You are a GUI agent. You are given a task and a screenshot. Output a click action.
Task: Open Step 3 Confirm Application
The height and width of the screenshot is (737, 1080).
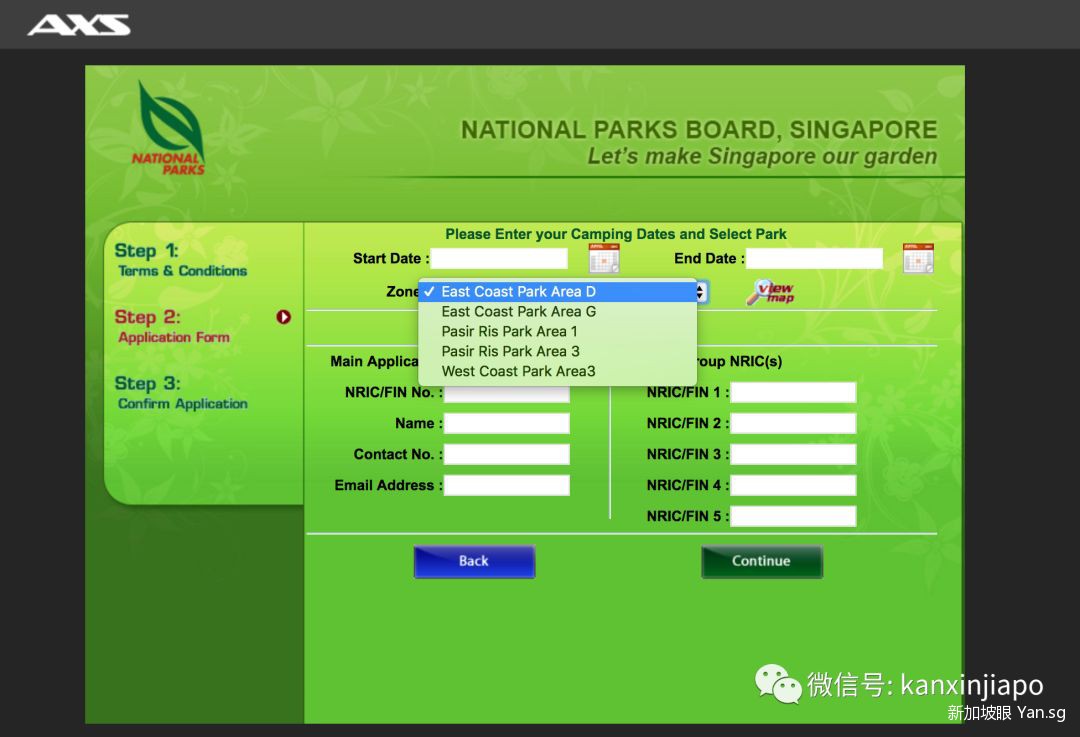pyautogui.click(x=181, y=393)
